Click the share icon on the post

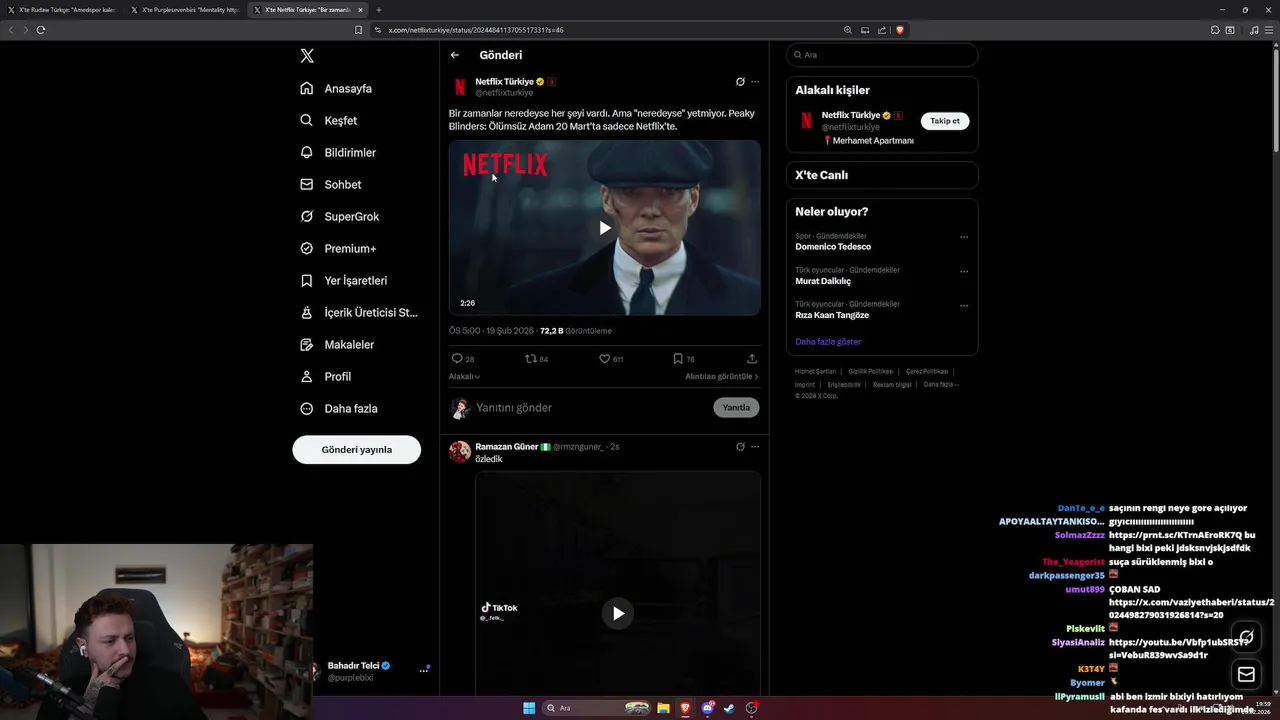752,358
